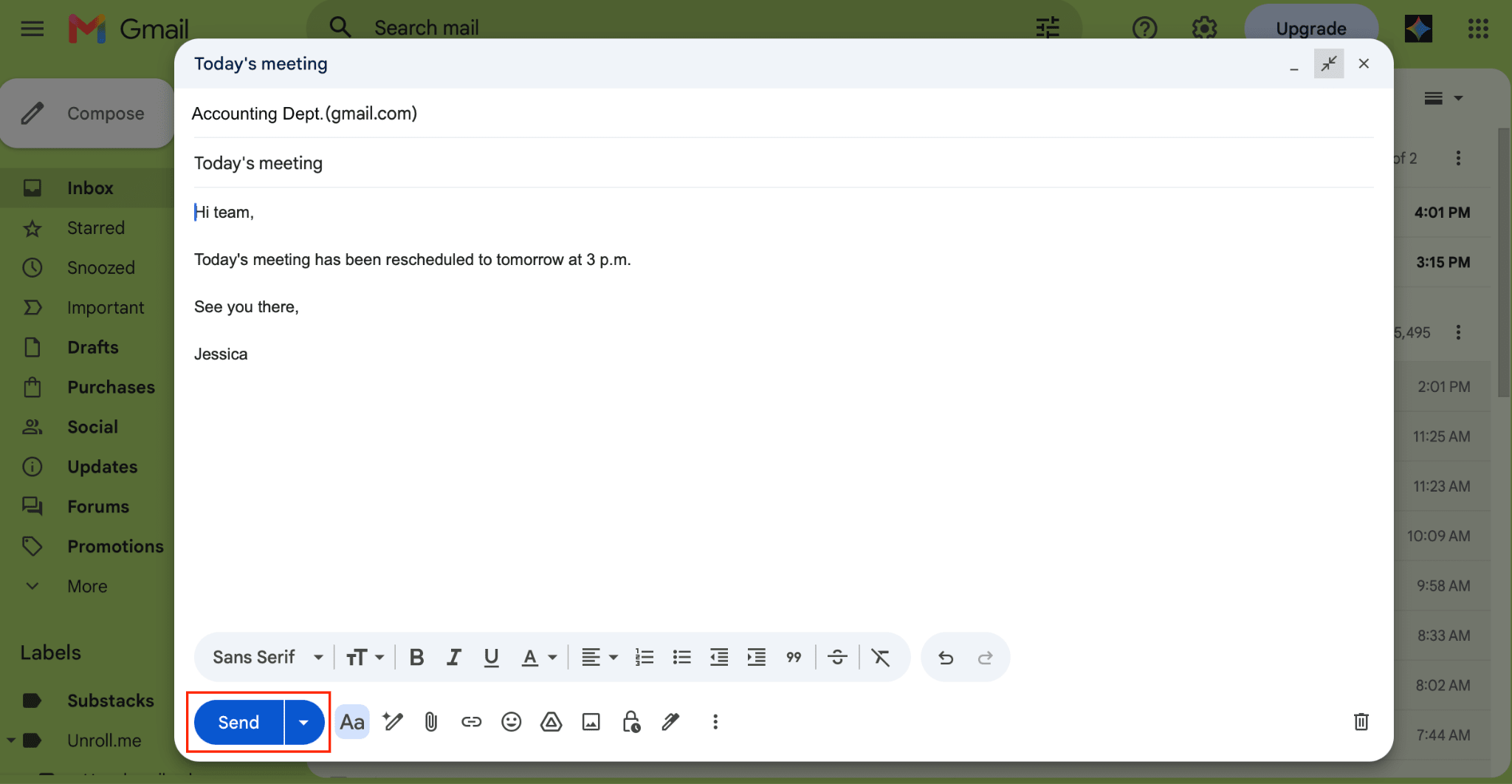Open the Sans Serif font dropdown
The image size is (1512, 784).
(268, 657)
